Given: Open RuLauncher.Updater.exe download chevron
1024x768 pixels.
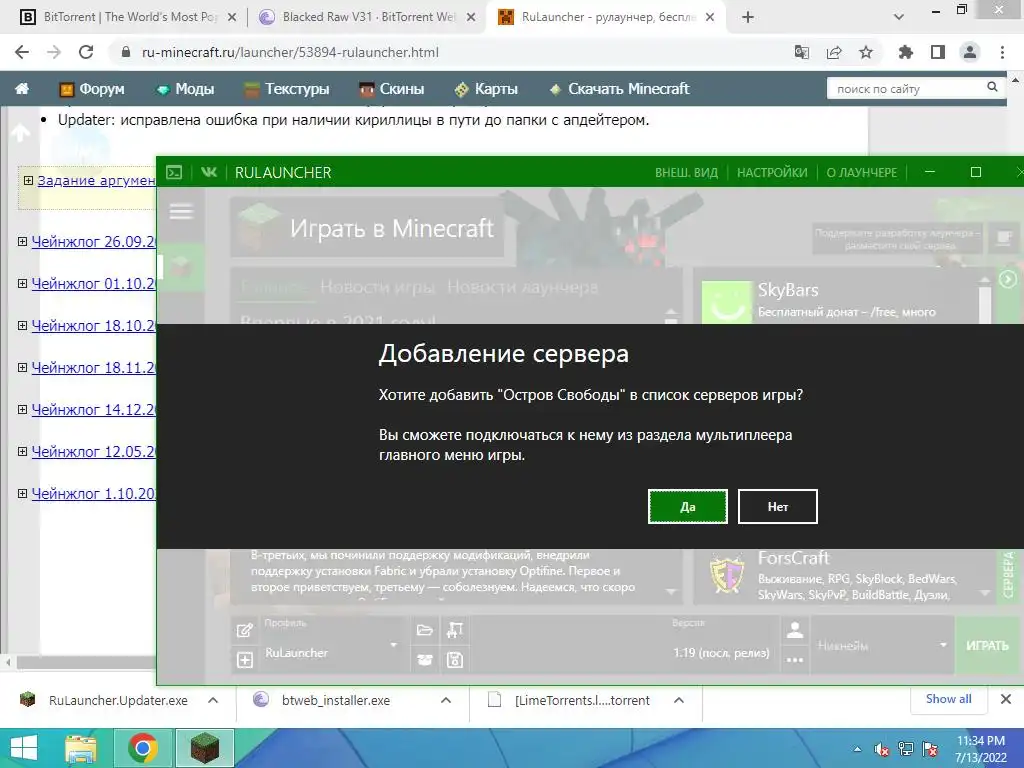Looking at the screenshot, I should pyautogui.click(x=213, y=700).
